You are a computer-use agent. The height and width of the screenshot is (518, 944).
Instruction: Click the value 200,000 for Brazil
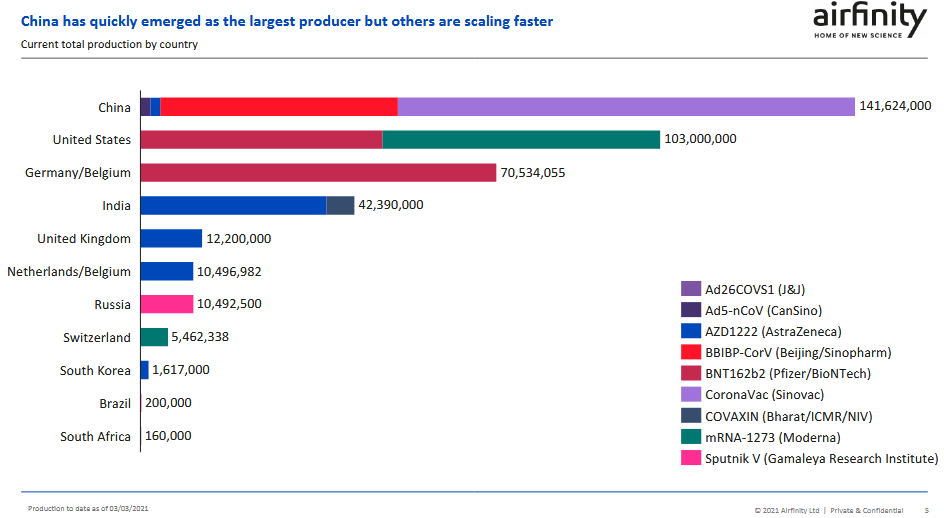pyautogui.click(x=168, y=402)
